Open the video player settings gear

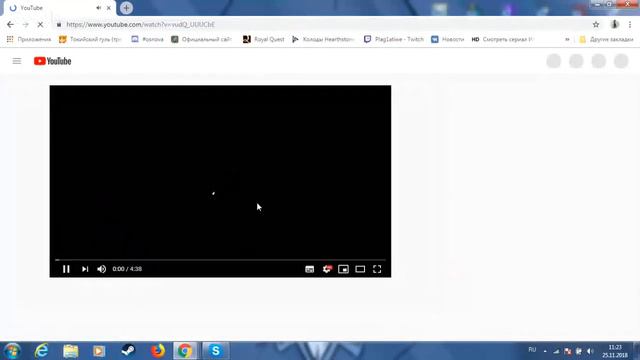click(x=327, y=269)
